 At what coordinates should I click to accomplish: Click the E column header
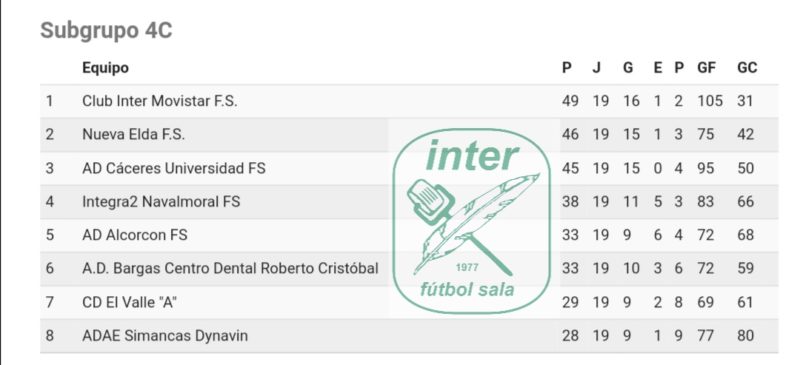(x=658, y=67)
